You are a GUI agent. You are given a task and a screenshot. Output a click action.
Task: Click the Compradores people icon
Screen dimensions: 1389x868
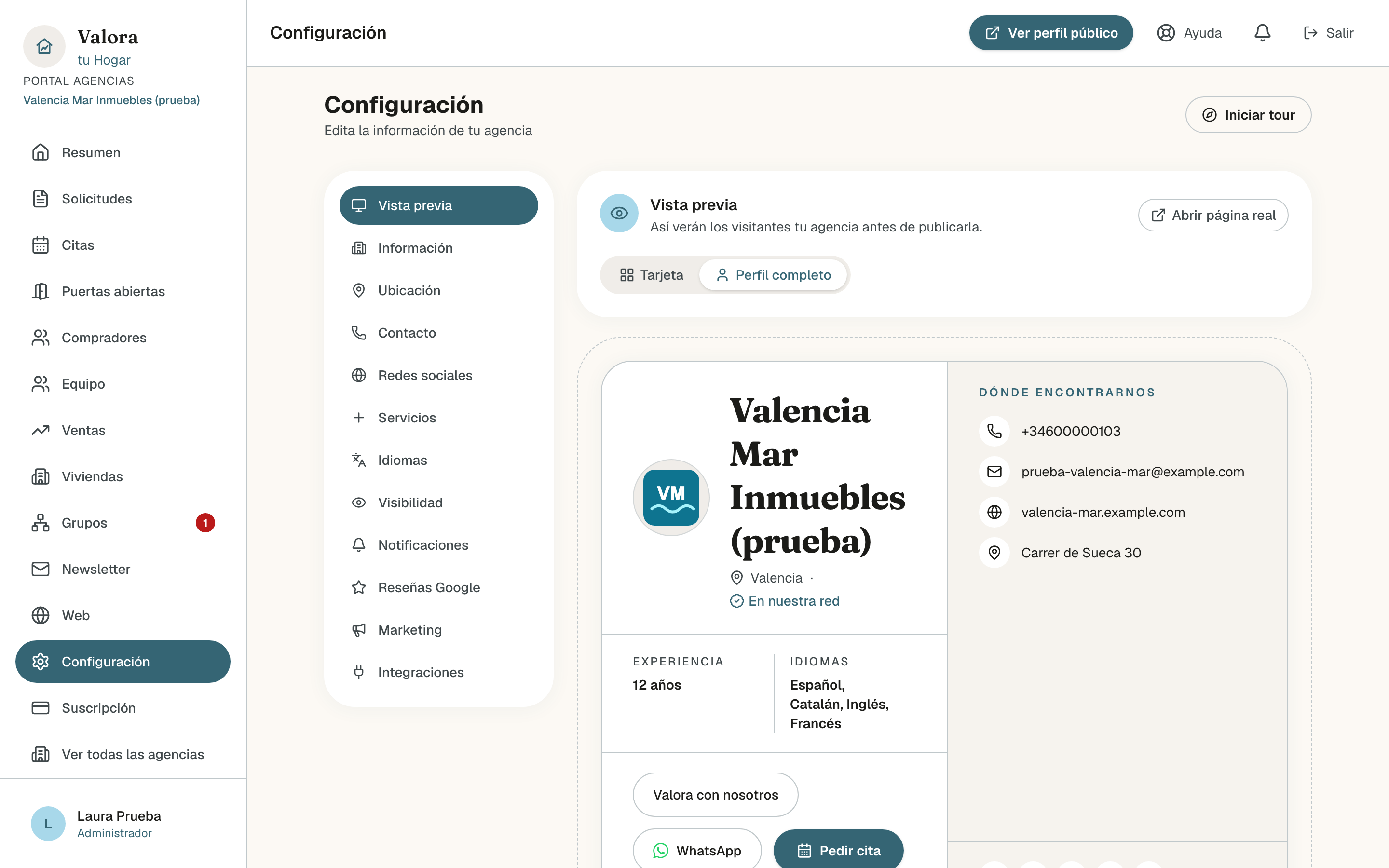pos(40,338)
